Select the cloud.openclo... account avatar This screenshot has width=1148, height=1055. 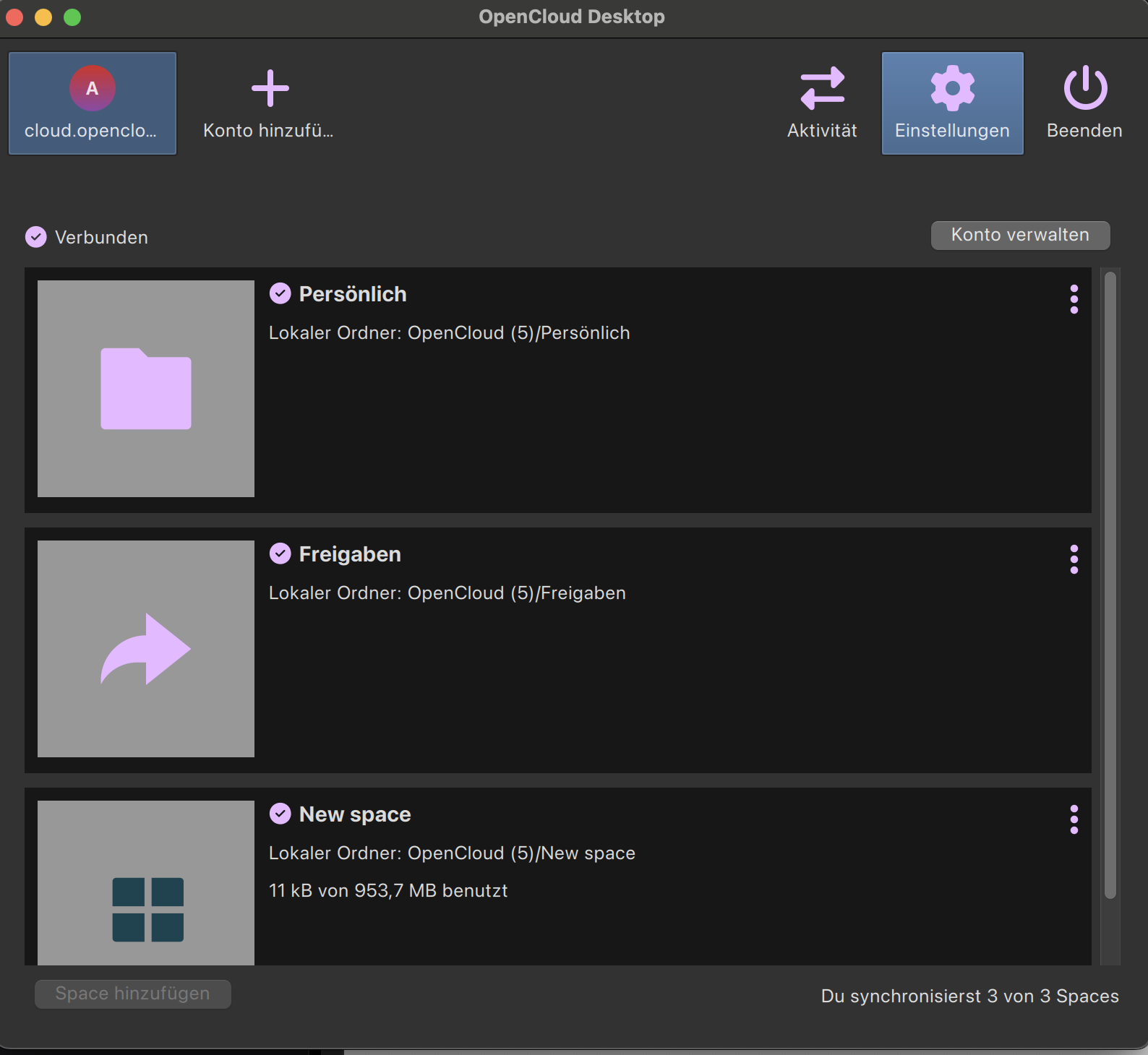click(x=93, y=88)
